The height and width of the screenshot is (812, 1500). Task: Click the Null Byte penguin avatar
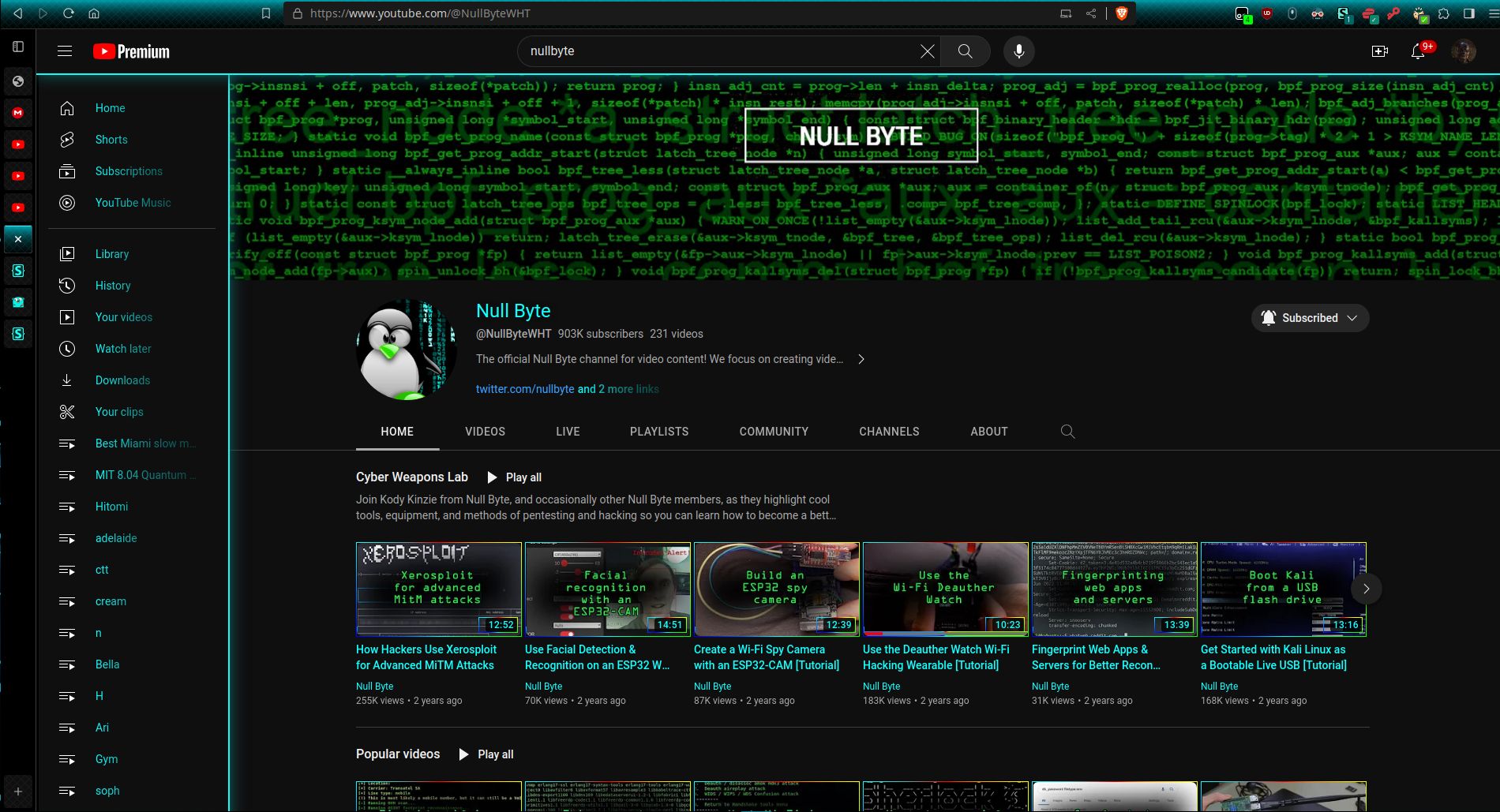pos(406,350)
